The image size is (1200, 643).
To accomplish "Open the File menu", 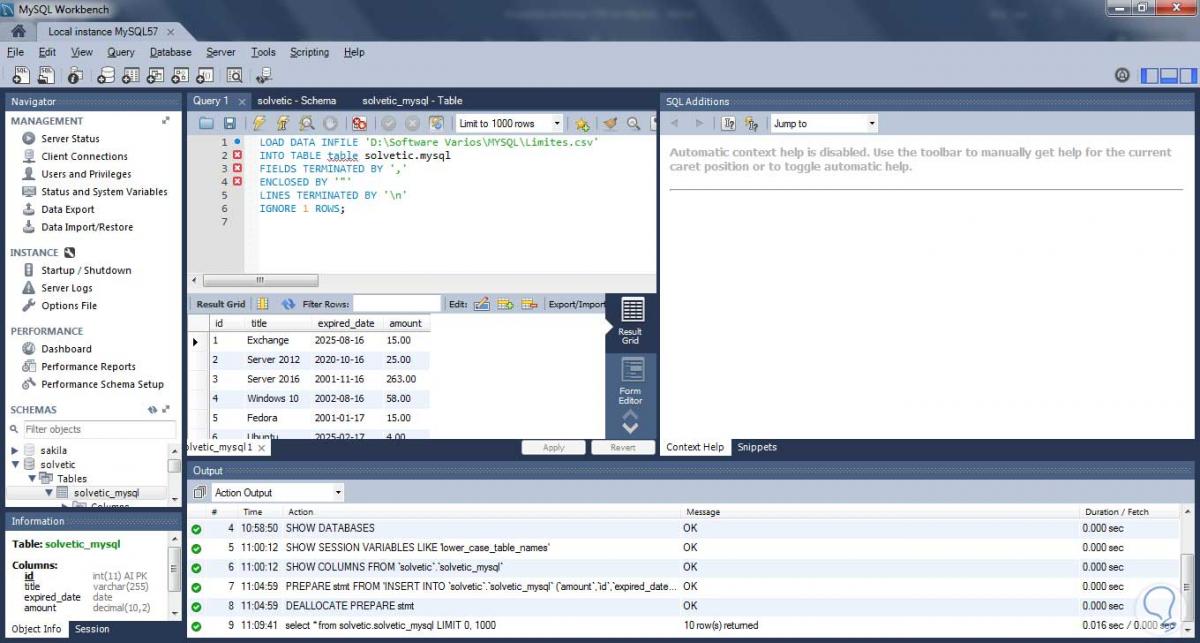I will coord(15,52).
